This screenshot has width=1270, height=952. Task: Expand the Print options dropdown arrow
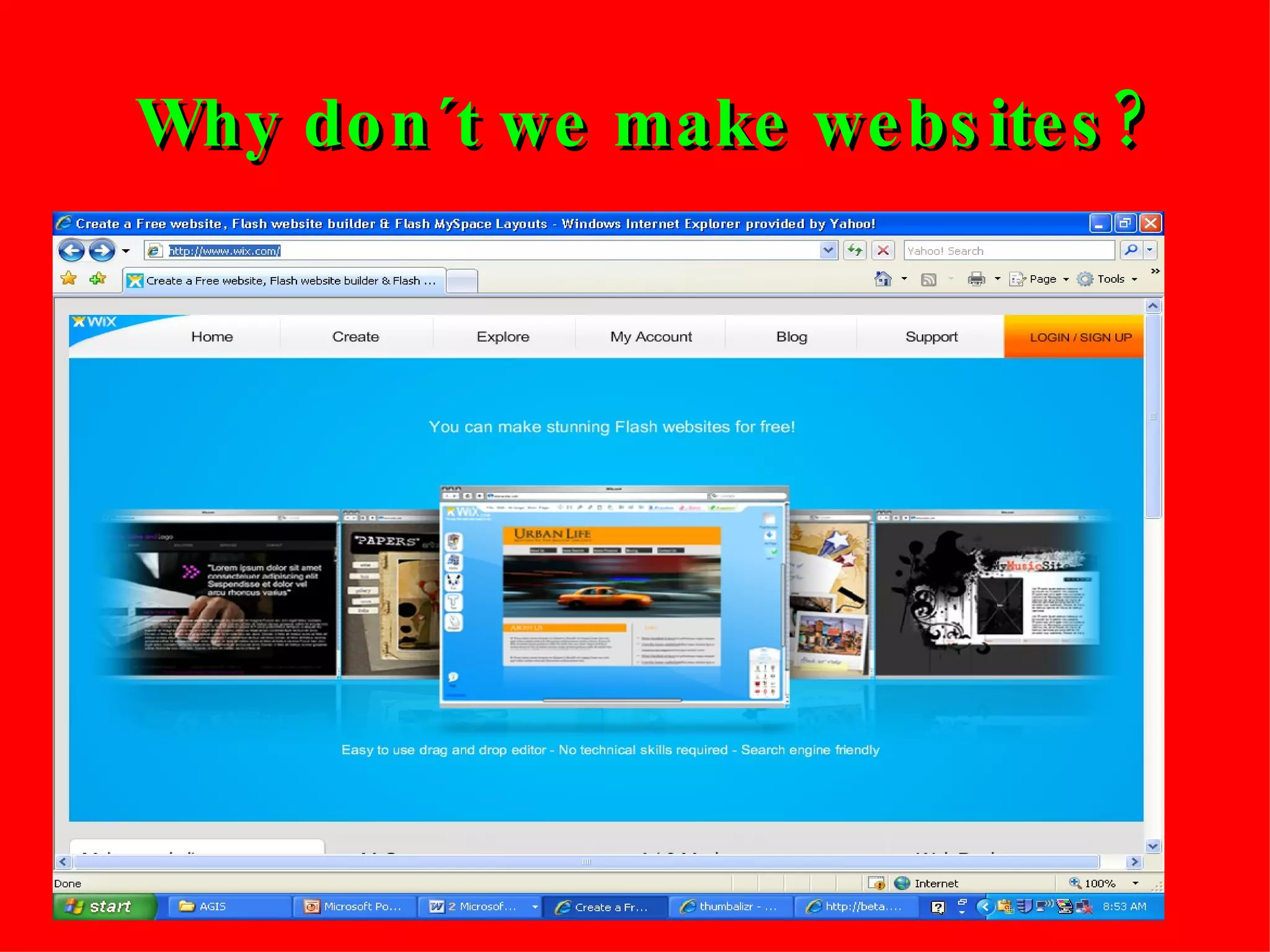click(997, 279)
